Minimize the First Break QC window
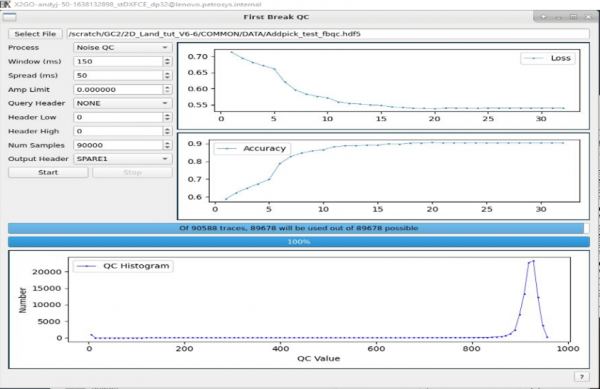This screenshot has height=389, width=600. [558, 17]
